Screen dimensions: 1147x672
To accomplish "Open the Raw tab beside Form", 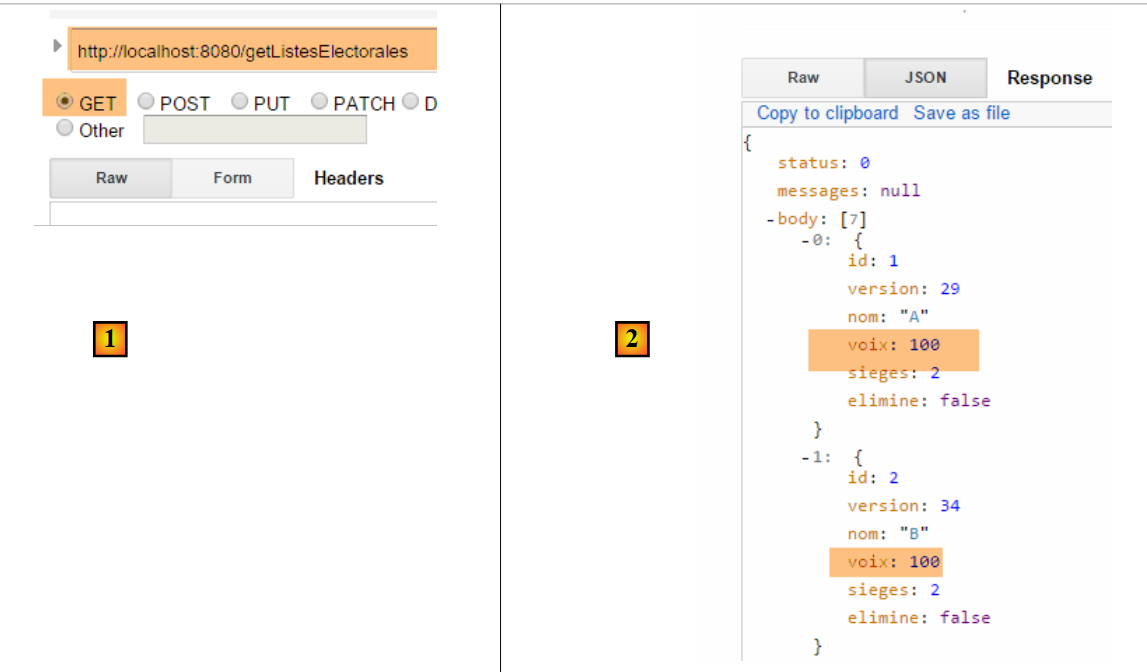I will point(111,178).
